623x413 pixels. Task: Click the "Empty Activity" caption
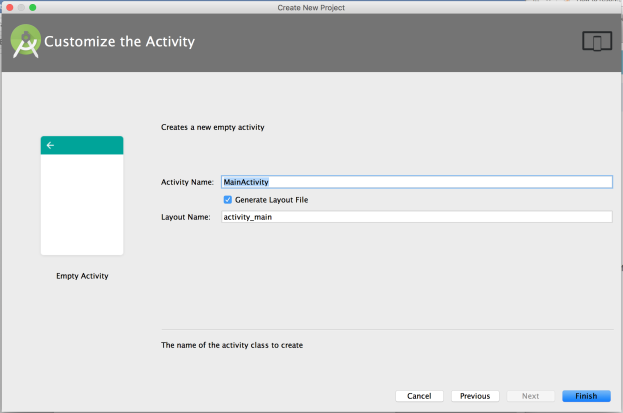(x=82, y=276)
